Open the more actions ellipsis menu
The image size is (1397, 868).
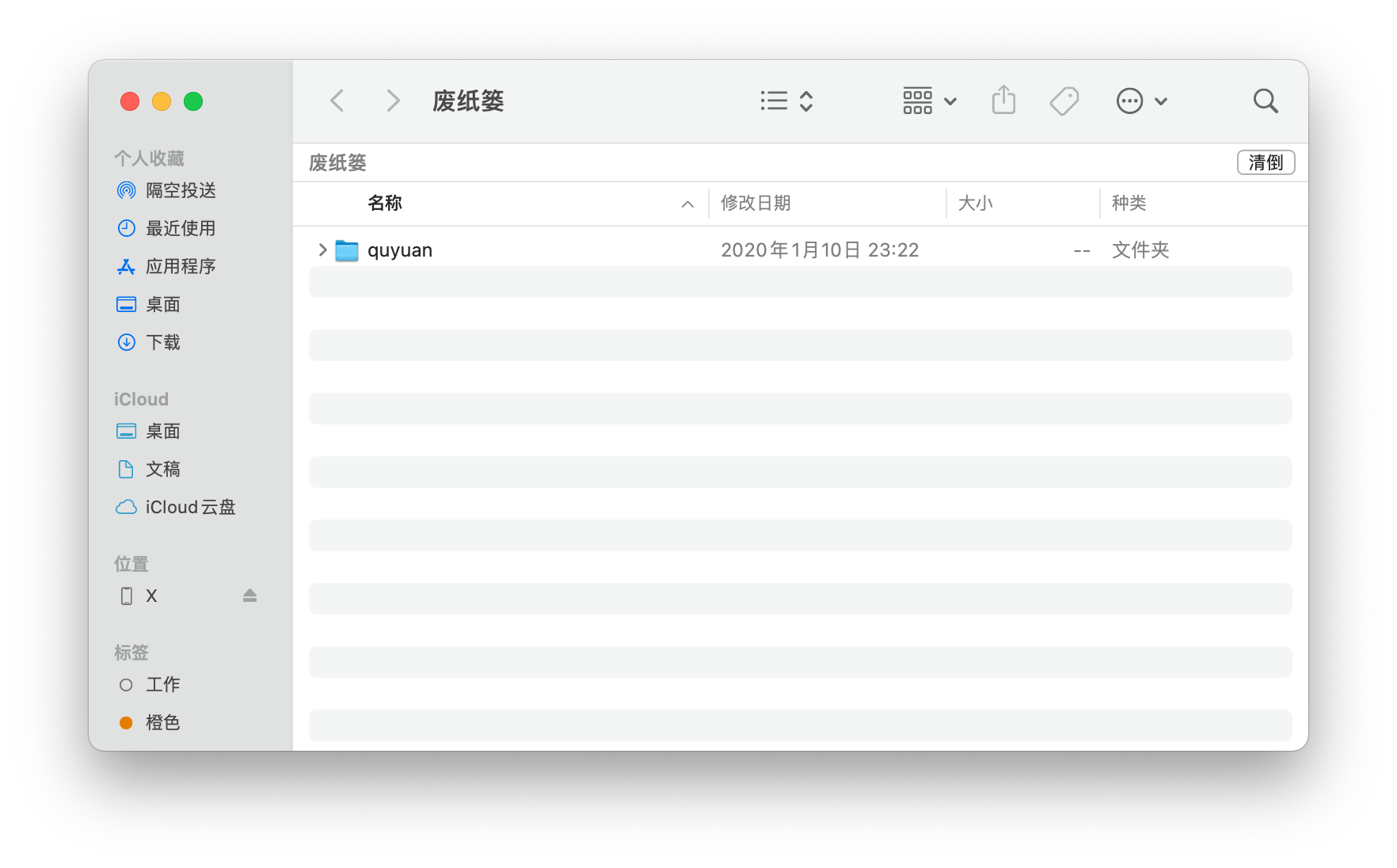tap(1141, 101)
